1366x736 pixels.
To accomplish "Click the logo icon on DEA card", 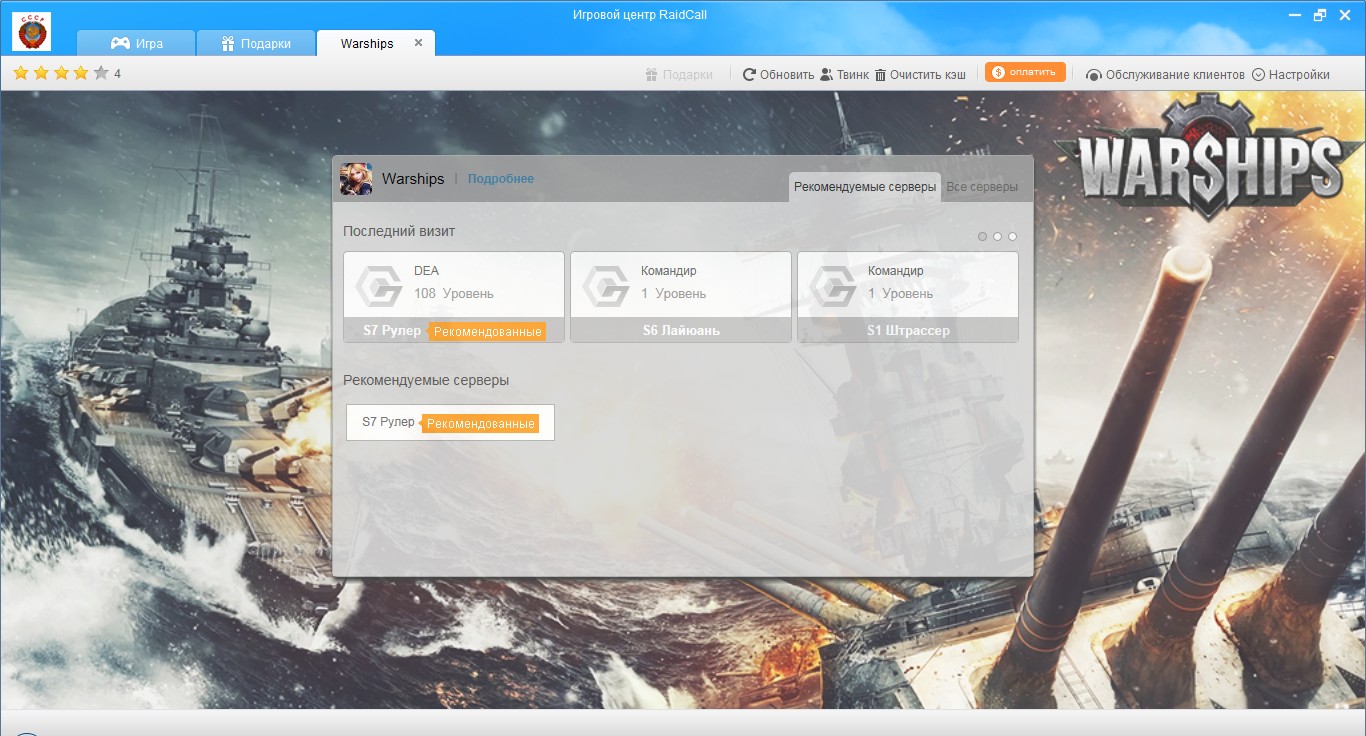I will 379,286.
